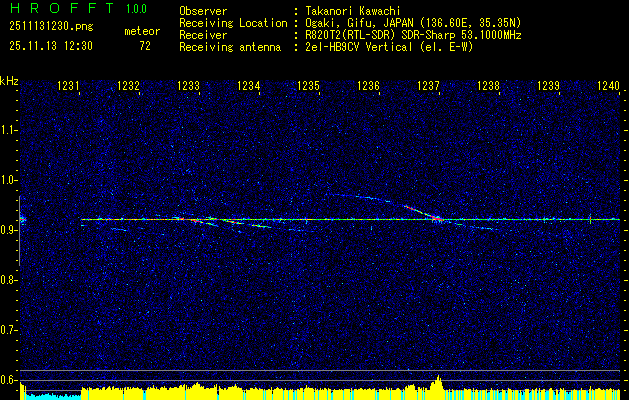Click the 1235 time marker
629x400 pixels.
click(x=308, y=85)
